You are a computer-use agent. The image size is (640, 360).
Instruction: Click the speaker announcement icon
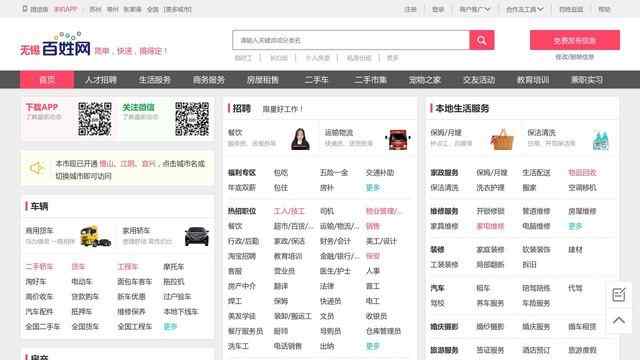[37, 168]
